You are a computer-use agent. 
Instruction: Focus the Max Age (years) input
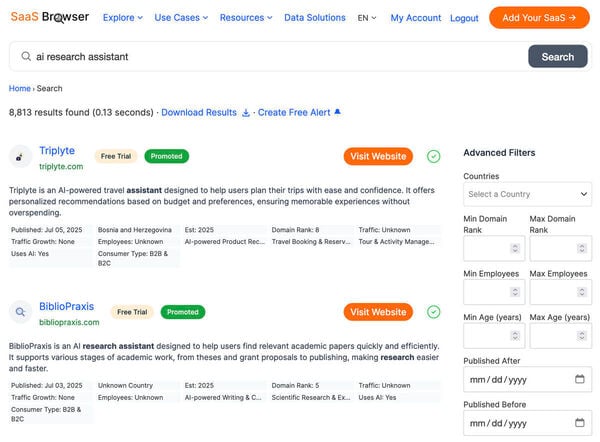[x=561, y=336]
